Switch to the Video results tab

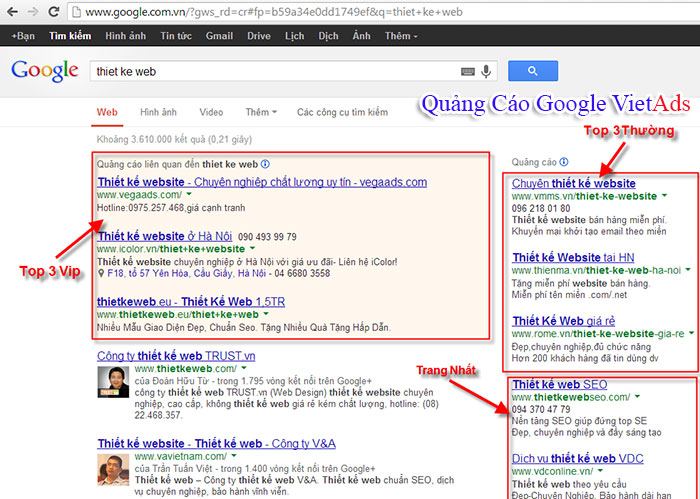211,112
